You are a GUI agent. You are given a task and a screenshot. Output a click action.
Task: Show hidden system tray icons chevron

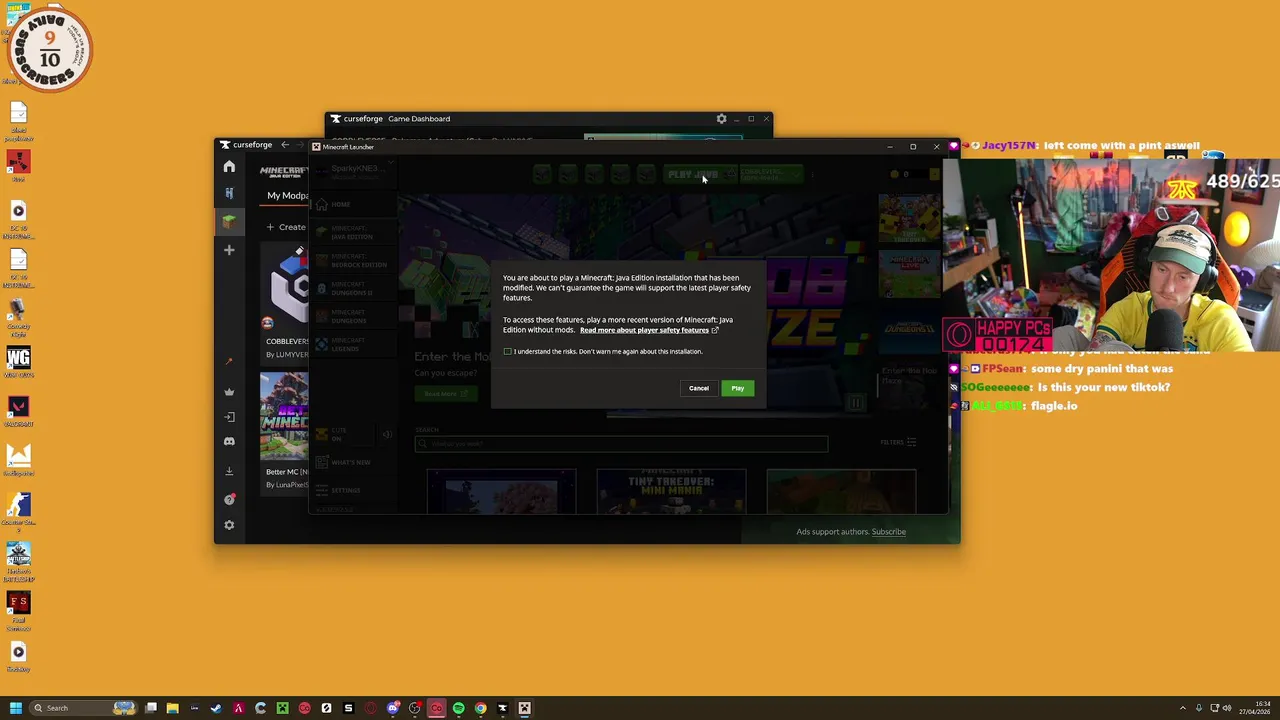[x=1182, y=708]
